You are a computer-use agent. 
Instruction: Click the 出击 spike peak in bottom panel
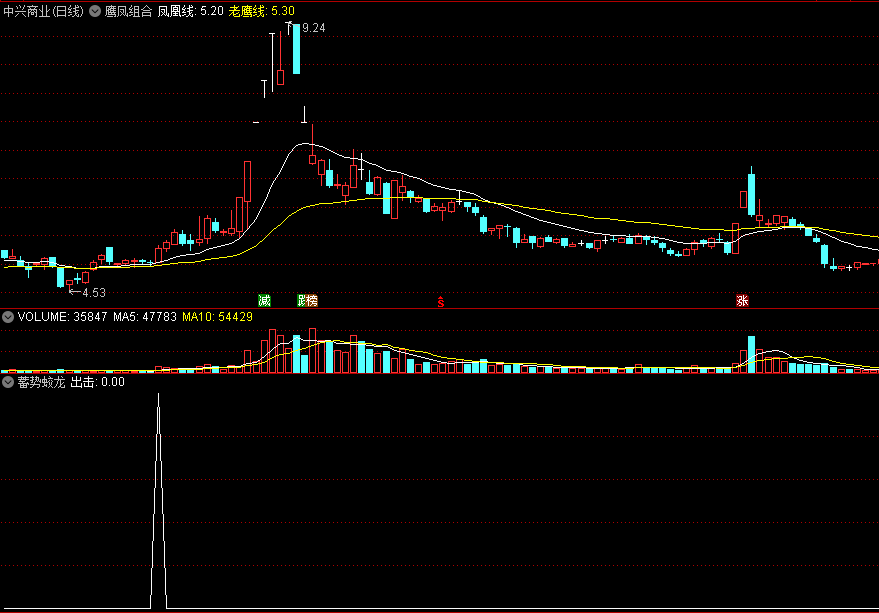point(159,395)
